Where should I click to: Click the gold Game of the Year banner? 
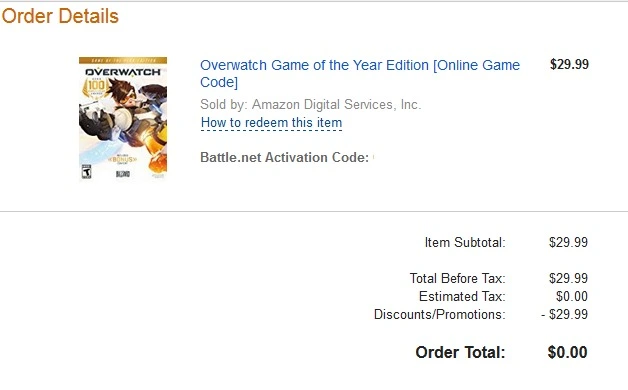(123, 60)
